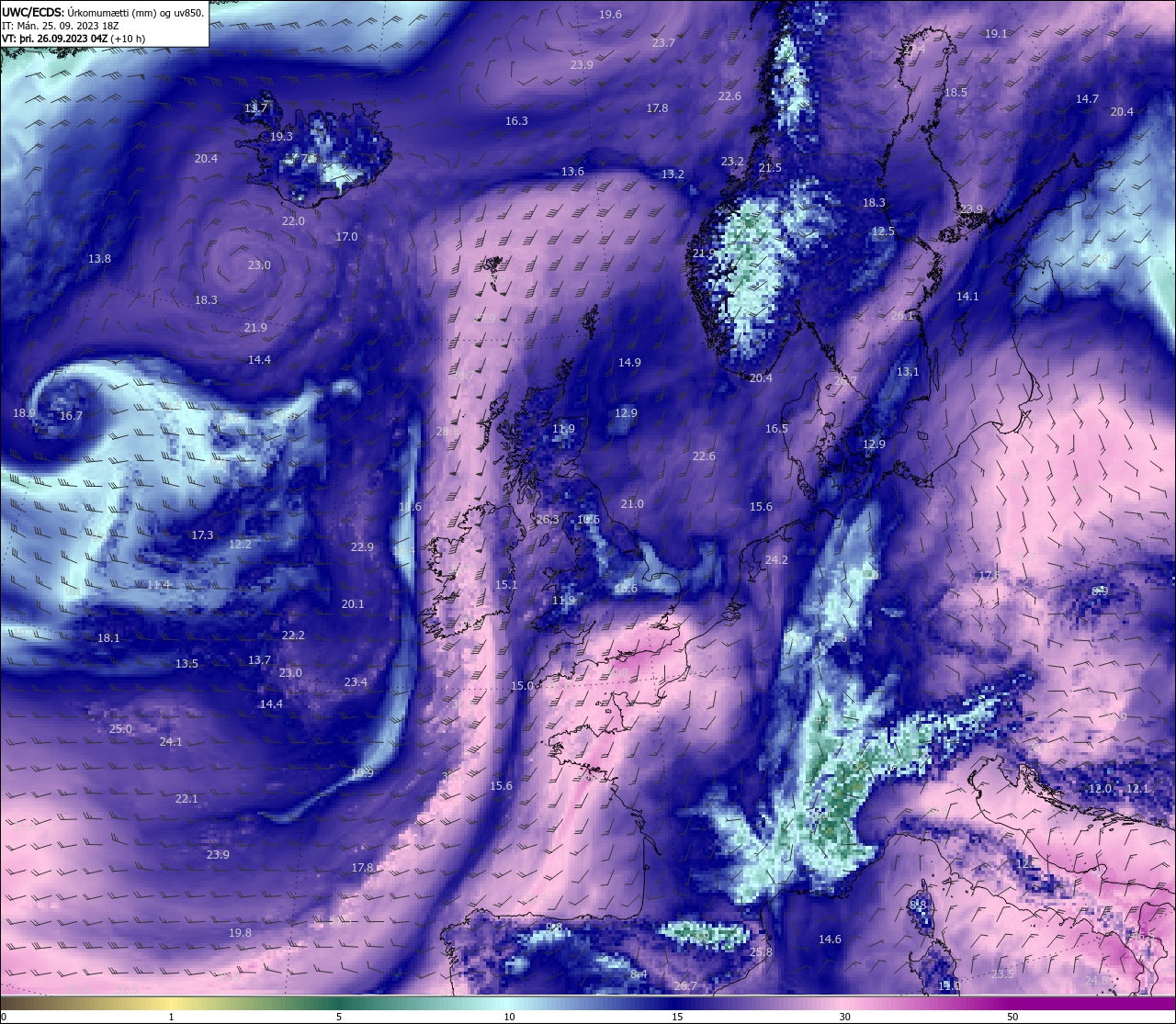Click the '23.4' value on the map
The height and width of the screenshot is (1024, 1176).
356,682
